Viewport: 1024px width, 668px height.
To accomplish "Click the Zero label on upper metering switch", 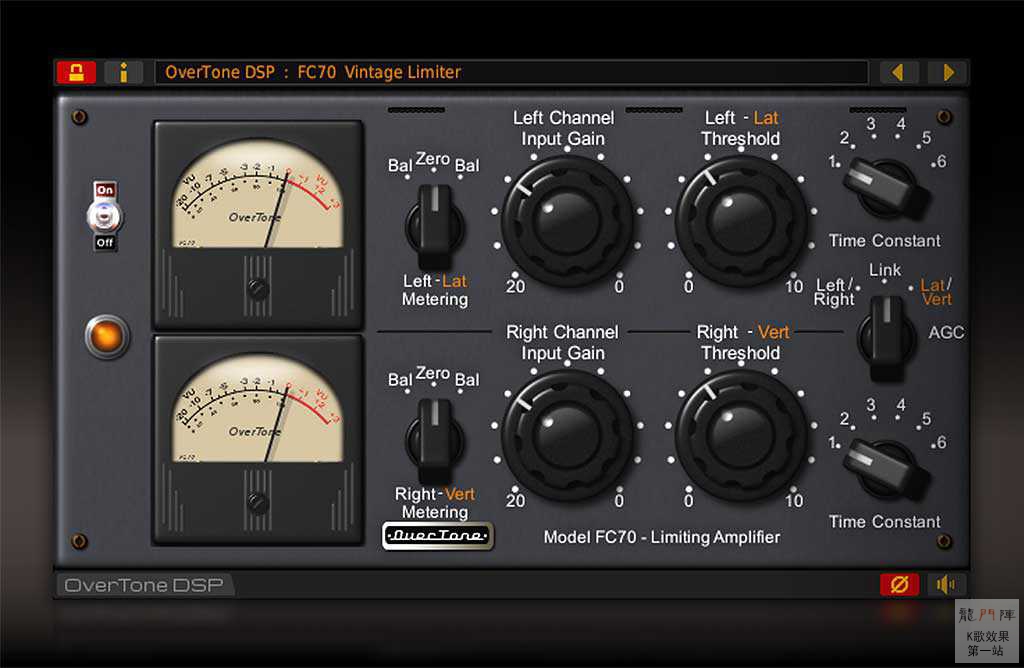I will (433, 159).
